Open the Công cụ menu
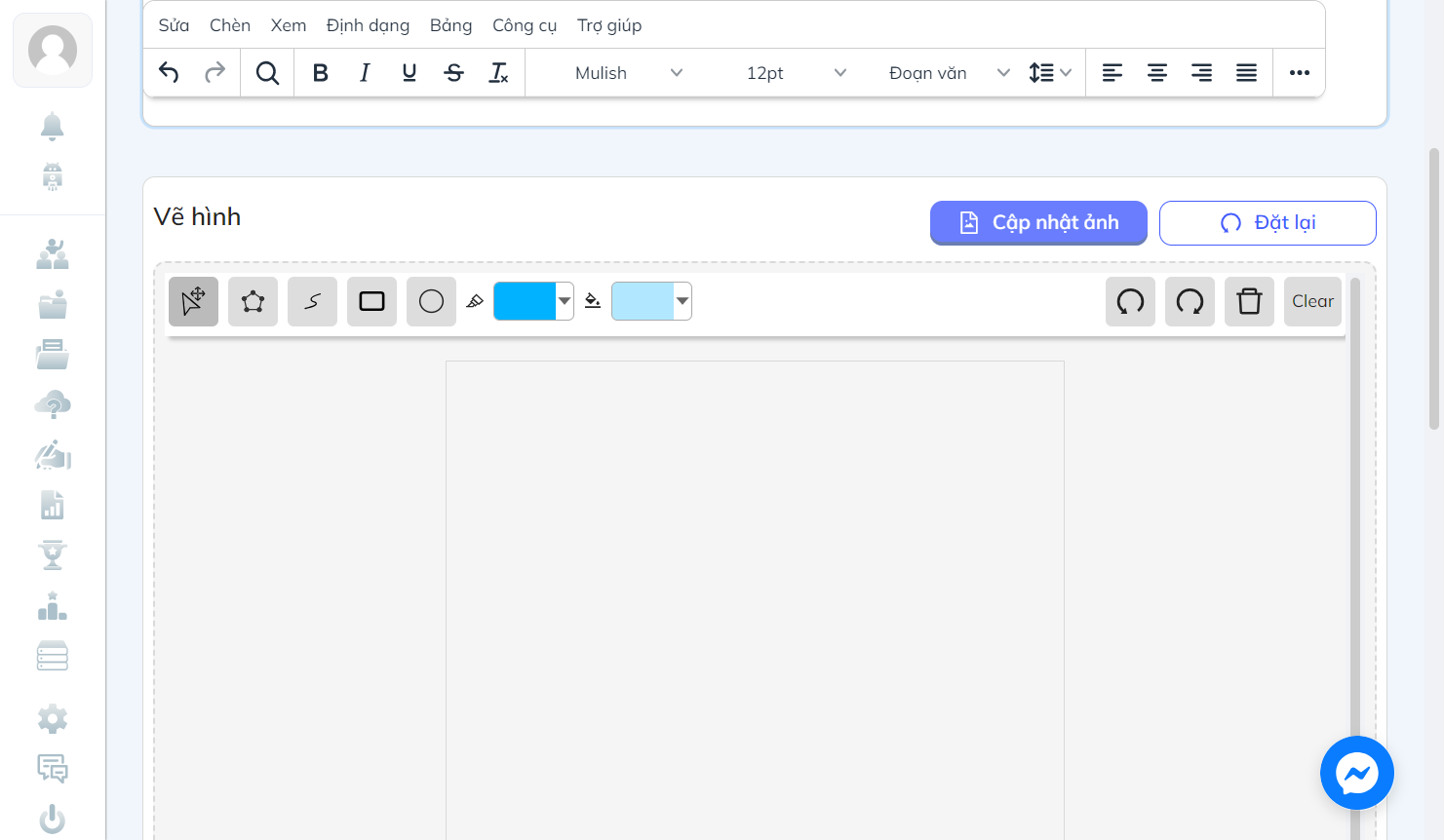1444x840 pixels. pyautogui.click(x=525, y=25)
